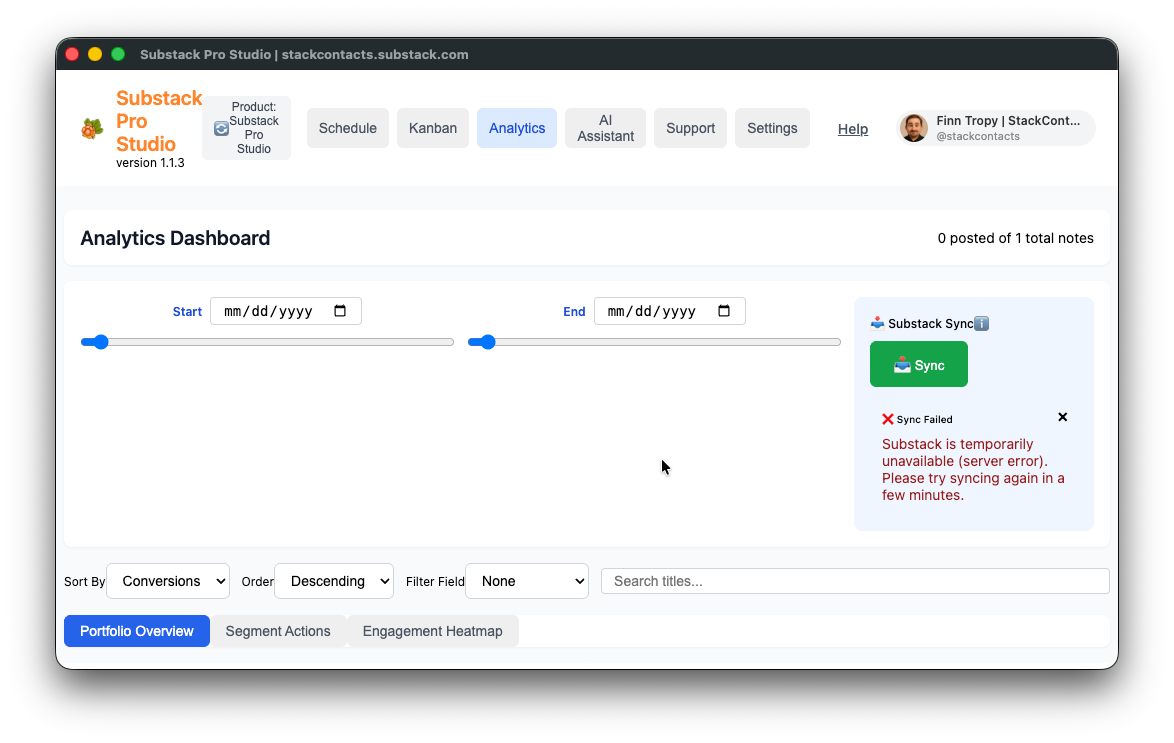Dismiss the Sync Failed message
1174x743 pixels.
pos(1062,417)
